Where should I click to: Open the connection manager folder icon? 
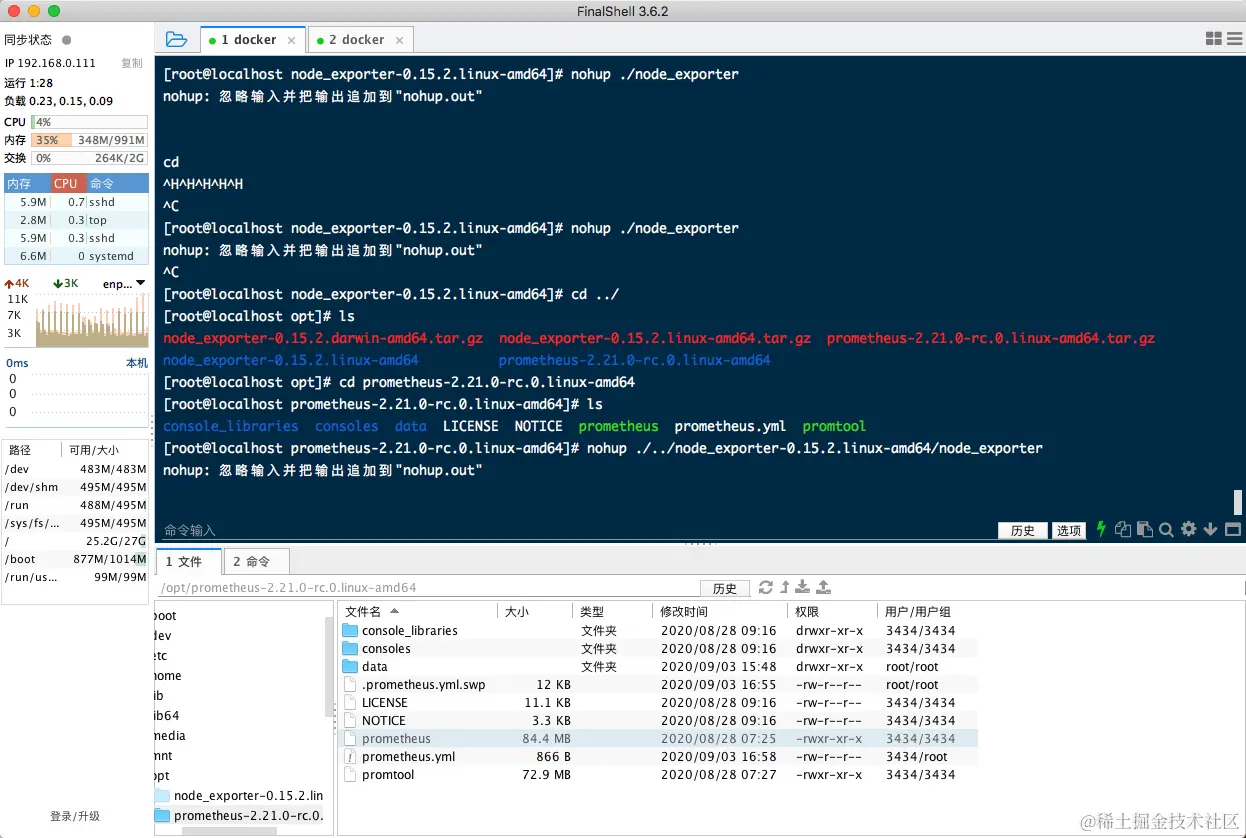[x=176, y=38]
